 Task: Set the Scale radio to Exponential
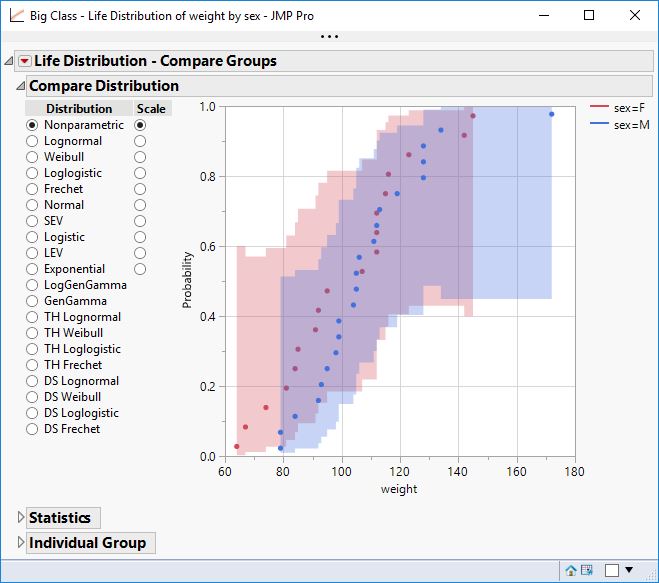140,269
